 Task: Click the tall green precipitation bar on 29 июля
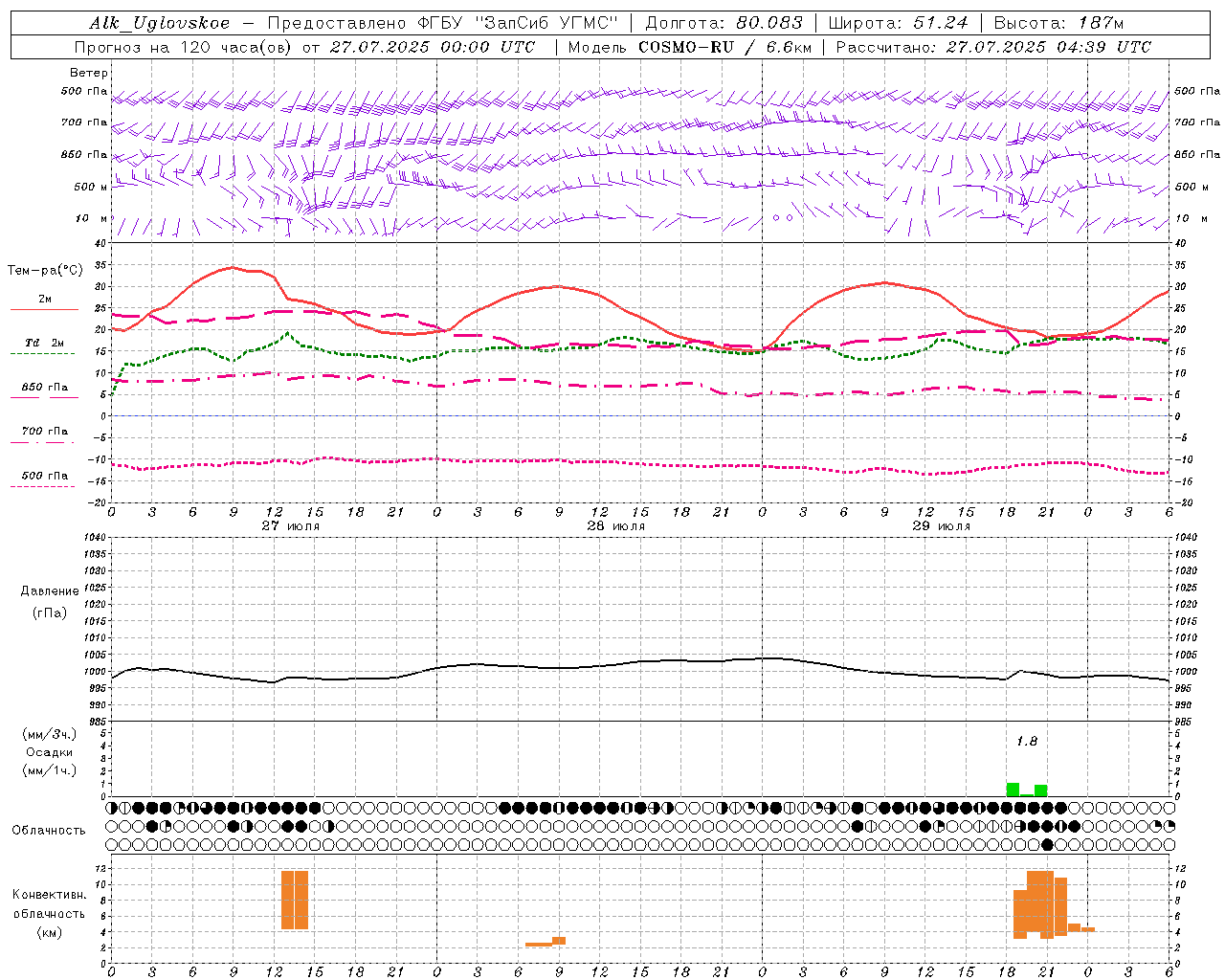tap(1013, 790)
